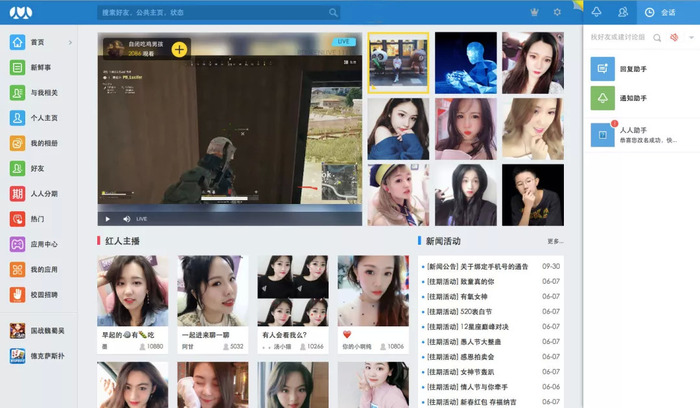Launch the 德克萨斯扑 poker game icon
Screen dimensions: 700x408
[x=17, y=356]
